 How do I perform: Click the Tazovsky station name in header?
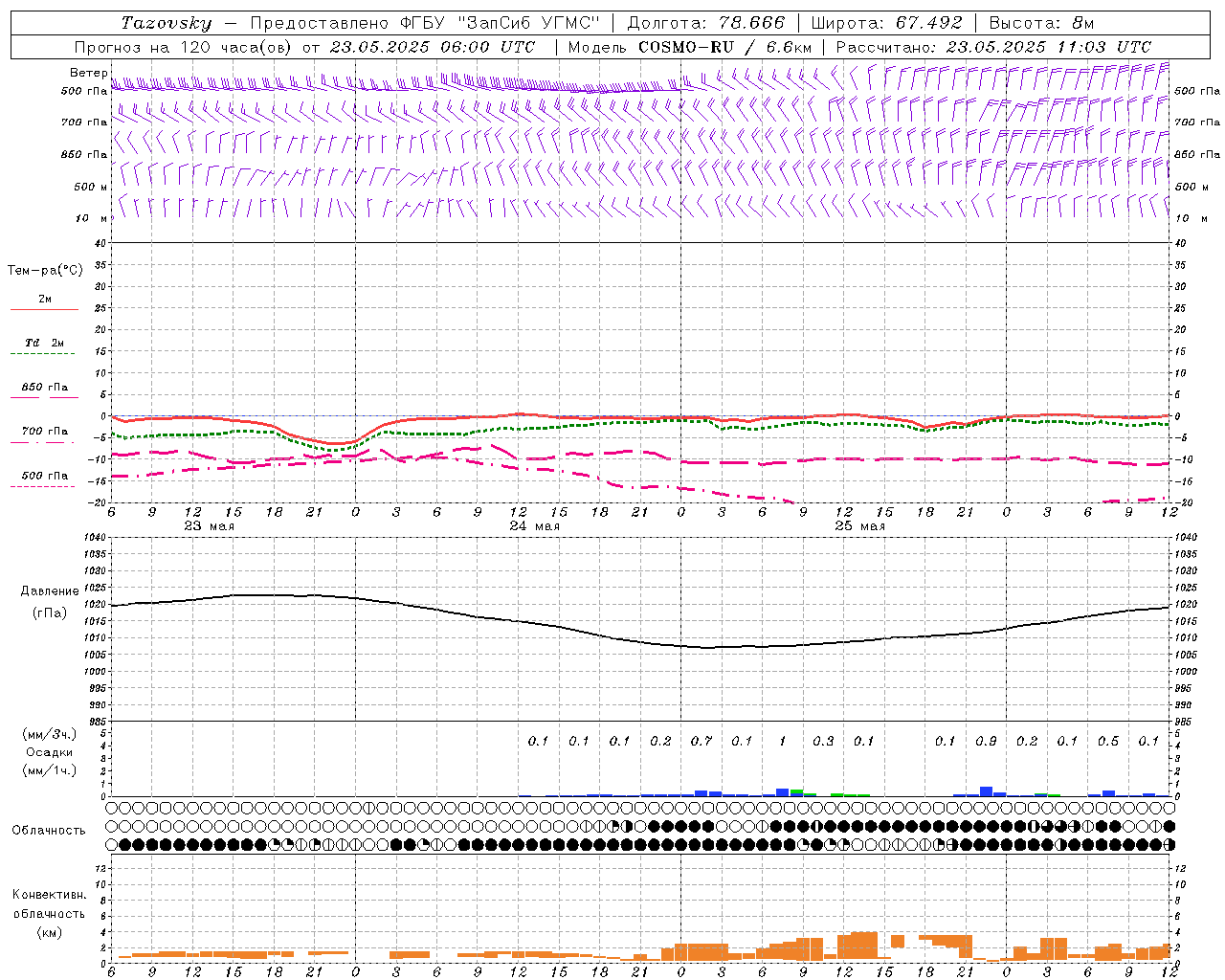(x=167, y=23)
